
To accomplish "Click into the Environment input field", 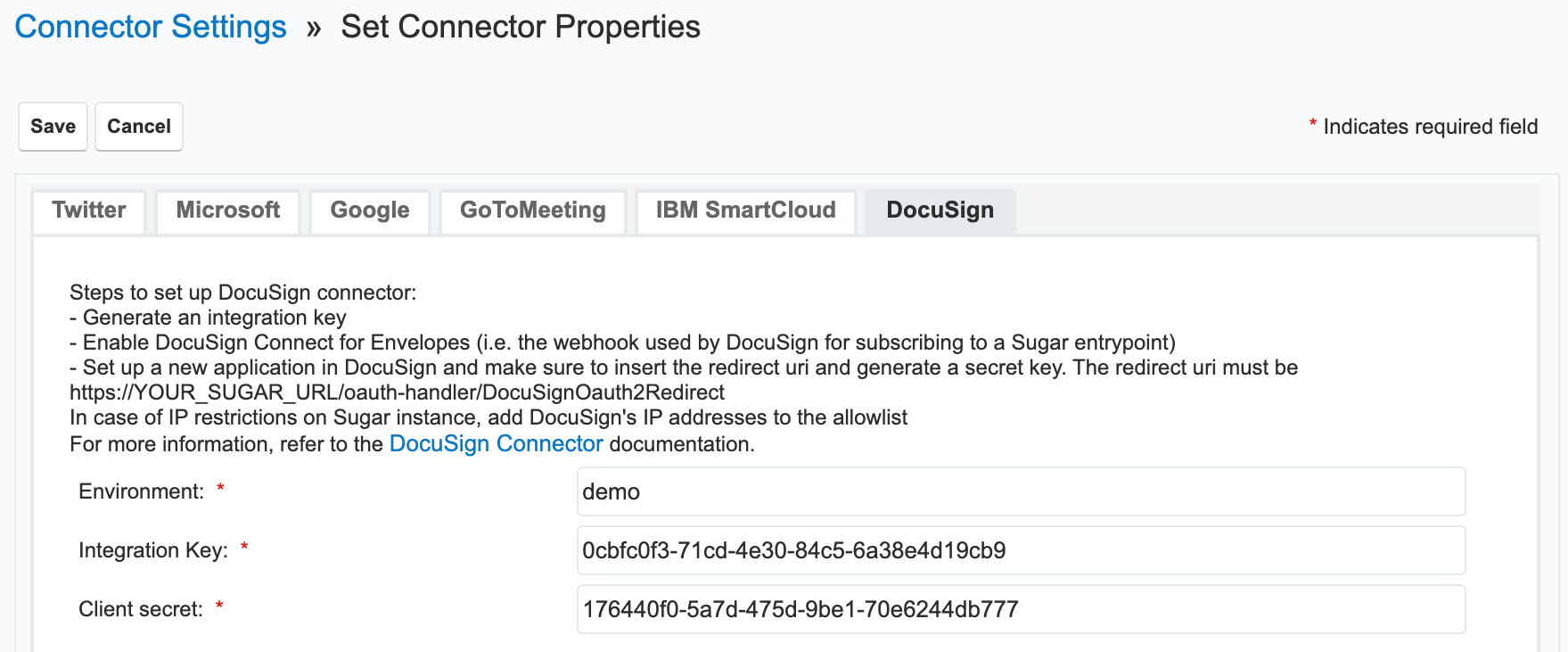I will tap(1021, 491).
